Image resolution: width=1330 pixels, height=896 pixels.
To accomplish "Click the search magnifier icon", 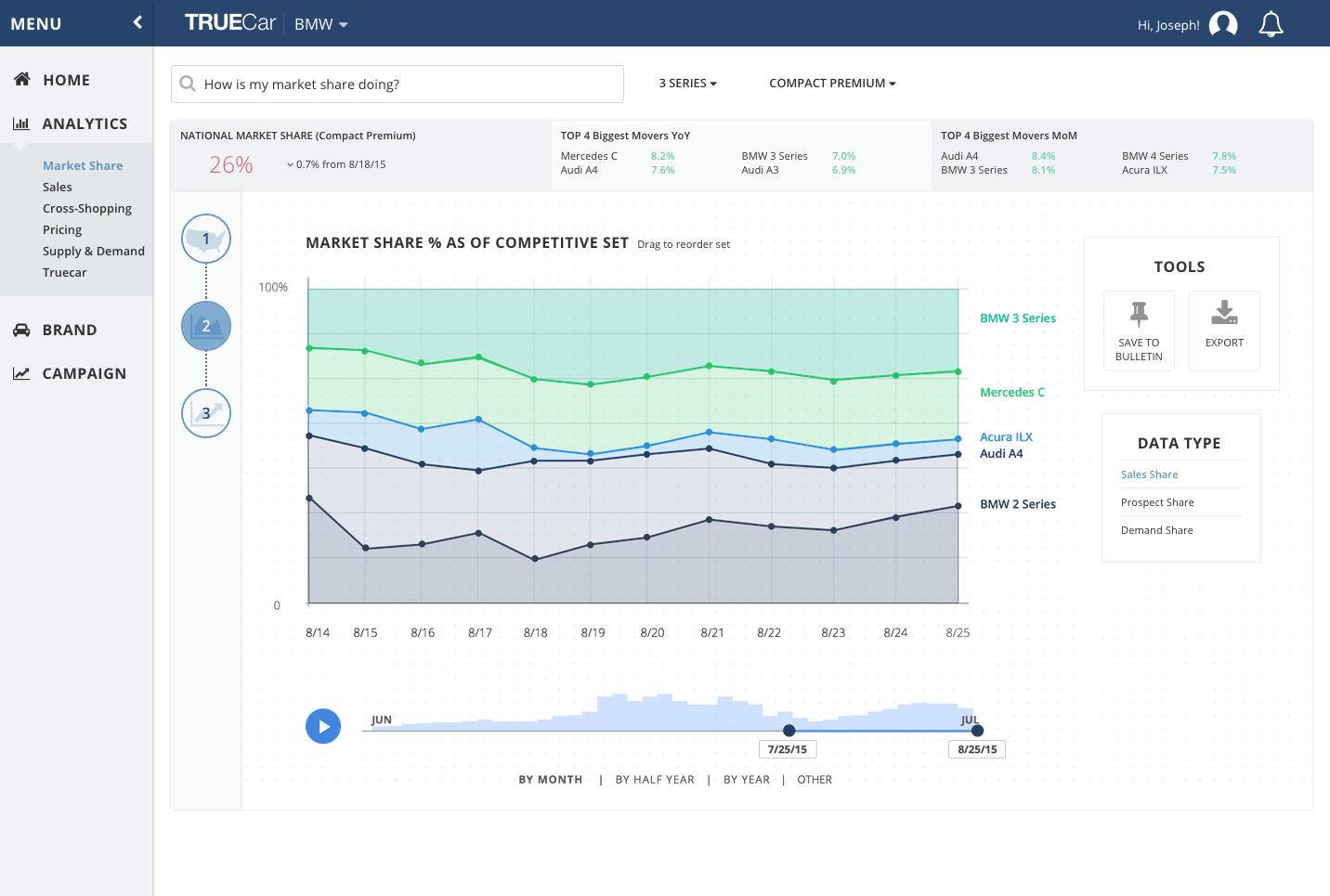I will coord(188,84).
